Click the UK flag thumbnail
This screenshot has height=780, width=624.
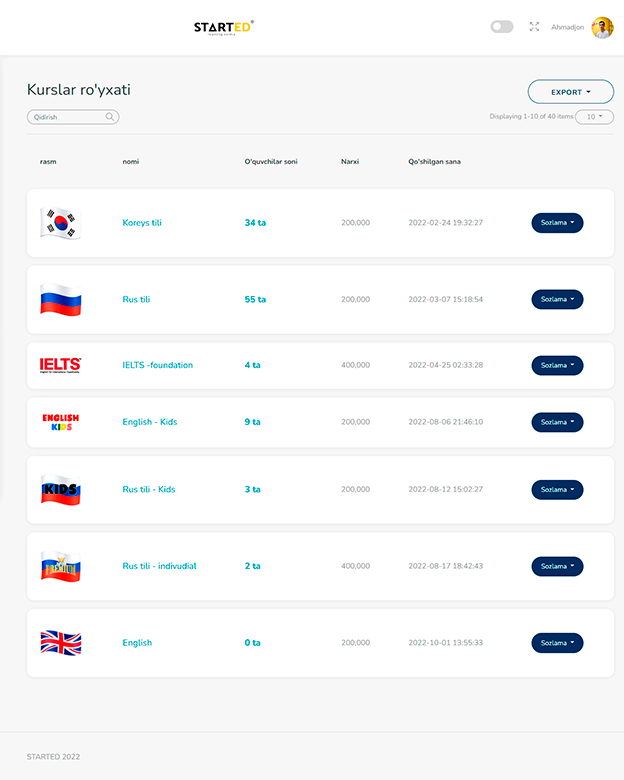tap(60, 642)
